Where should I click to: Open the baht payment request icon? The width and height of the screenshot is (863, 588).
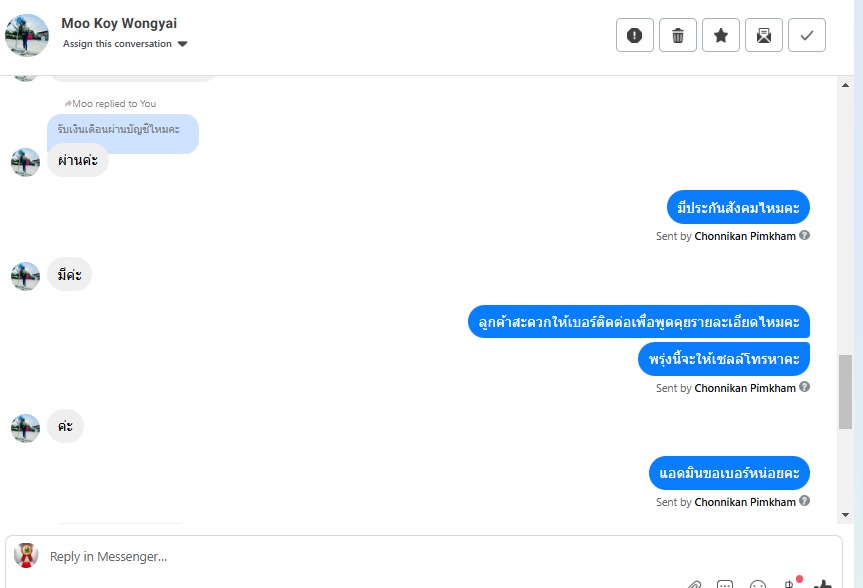pyautogui.click(x=791, y=583)
